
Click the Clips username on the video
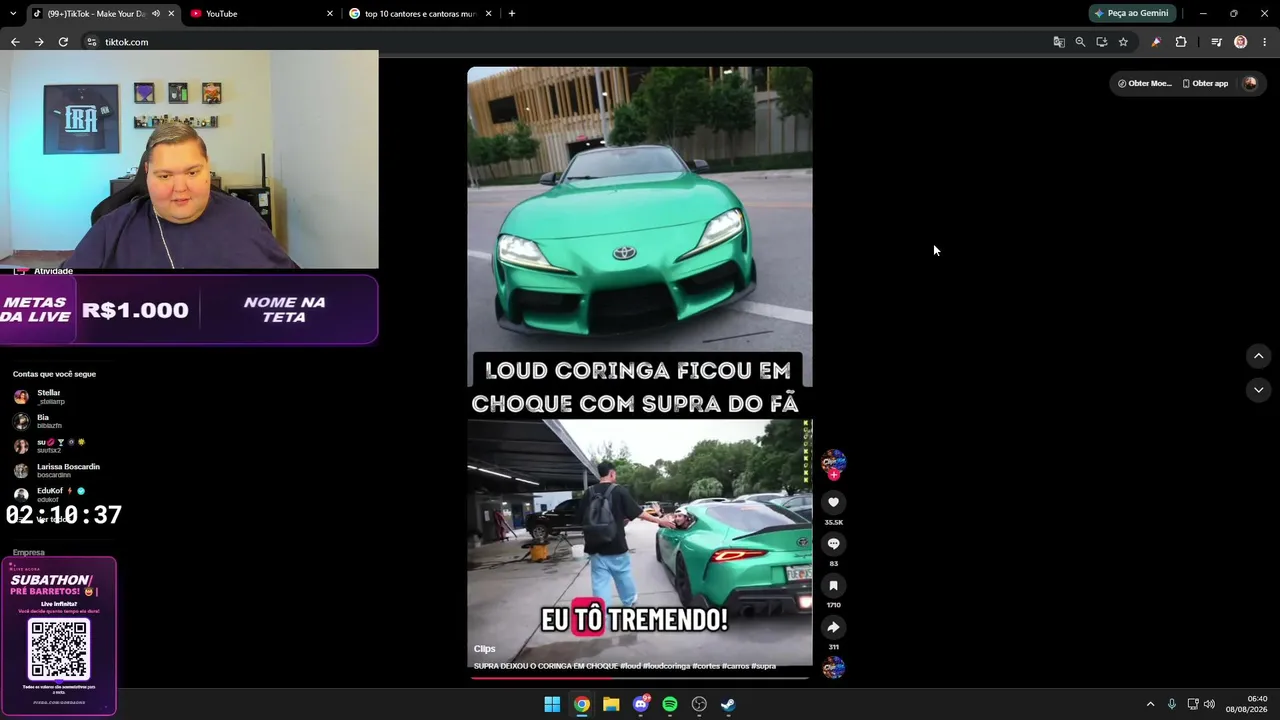[x=484, y=649]
